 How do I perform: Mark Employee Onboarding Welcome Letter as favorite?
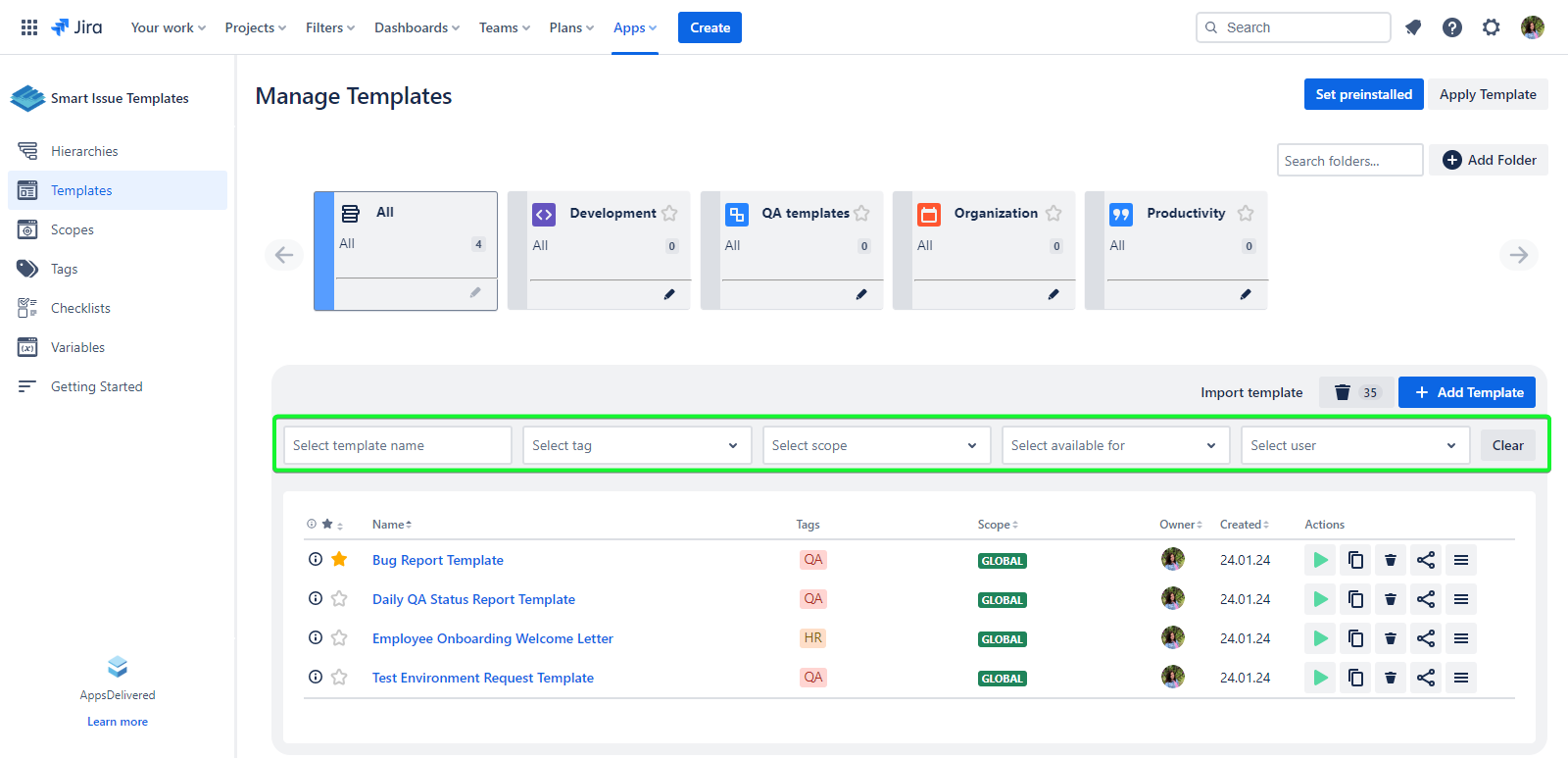339,638
